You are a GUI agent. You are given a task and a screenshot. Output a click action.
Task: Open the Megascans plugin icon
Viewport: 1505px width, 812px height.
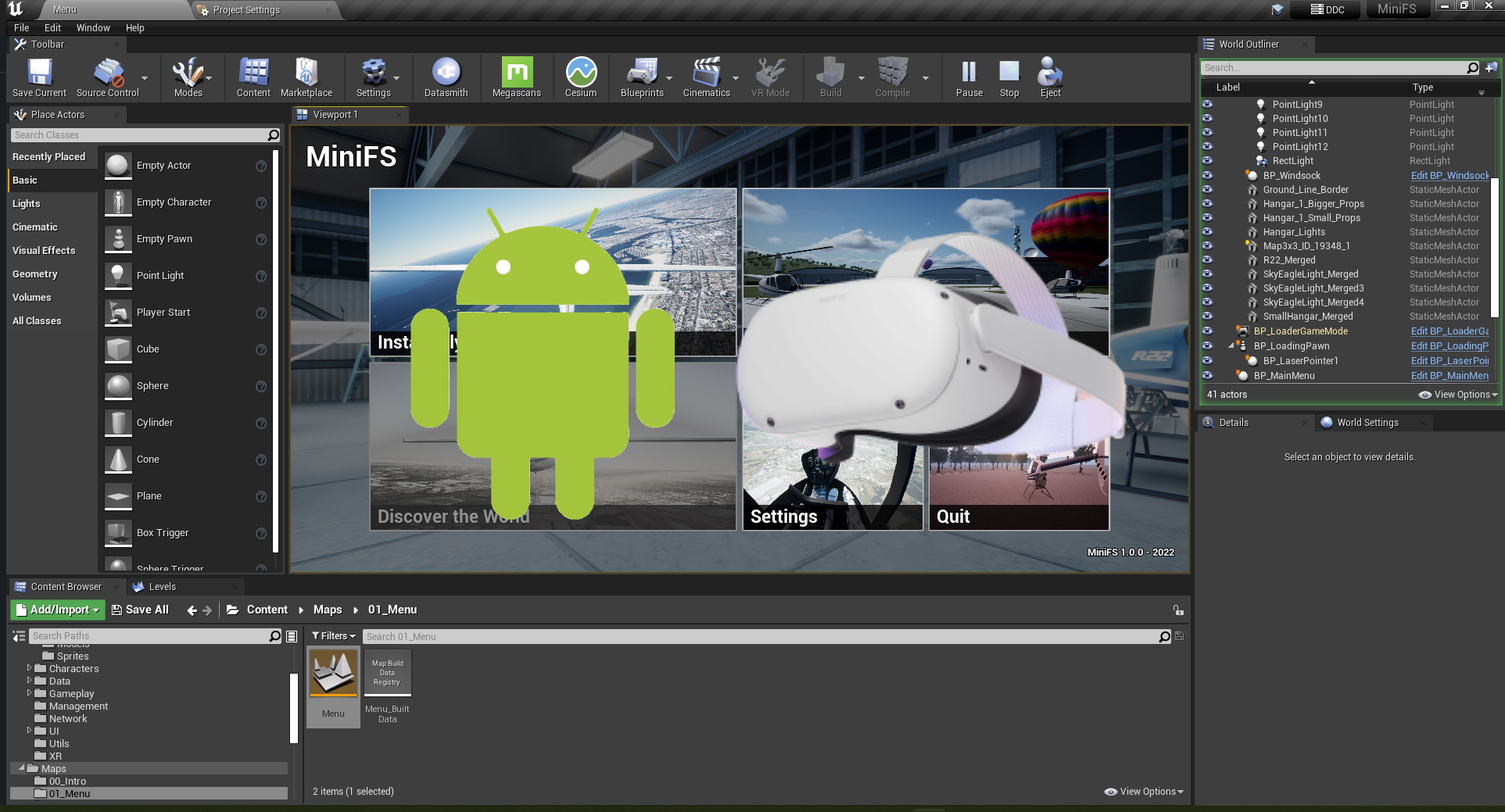pos(517,77)
